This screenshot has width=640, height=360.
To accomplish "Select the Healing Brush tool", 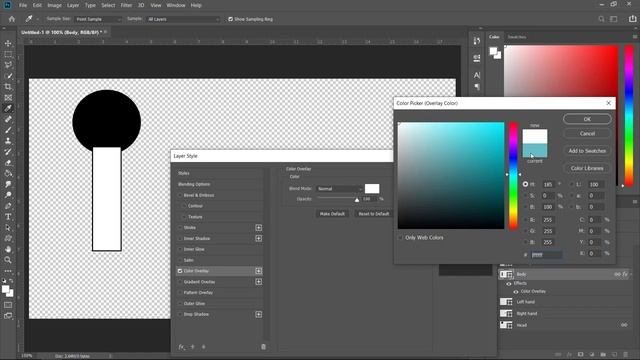I will pyautogui.click(x=8, y=119).
